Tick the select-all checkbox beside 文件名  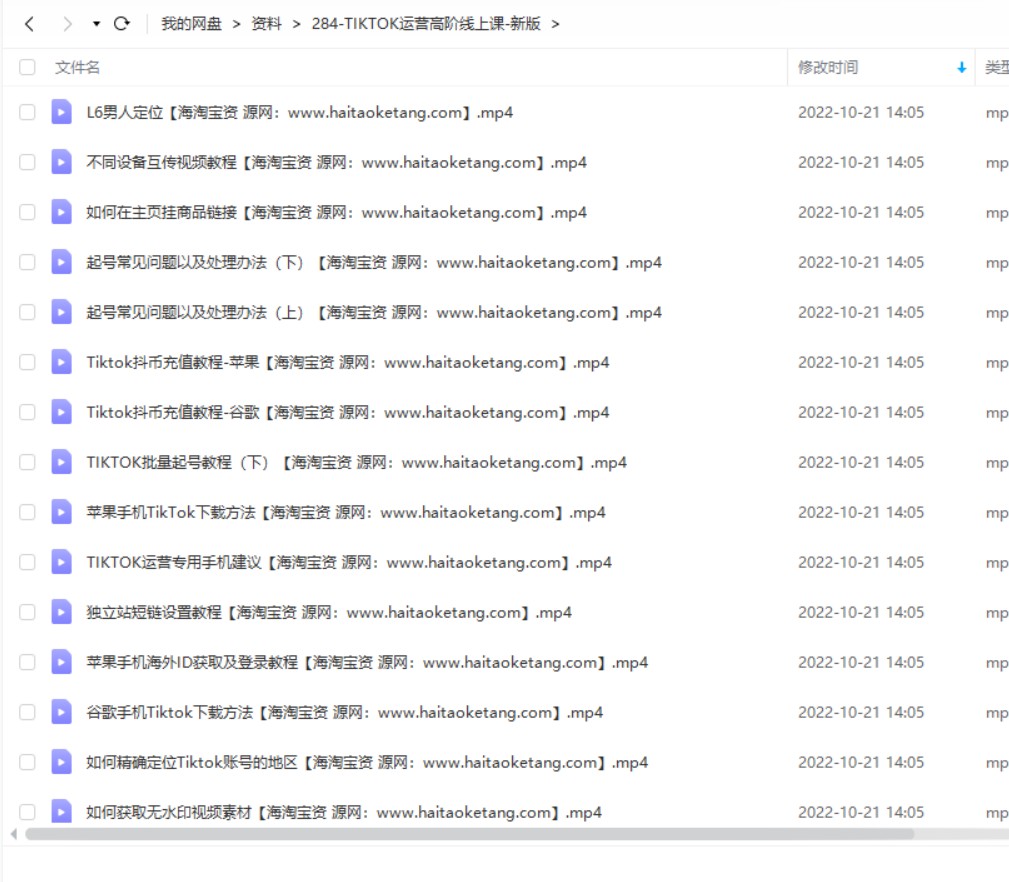pyautogui.click(x=27, y=67)
